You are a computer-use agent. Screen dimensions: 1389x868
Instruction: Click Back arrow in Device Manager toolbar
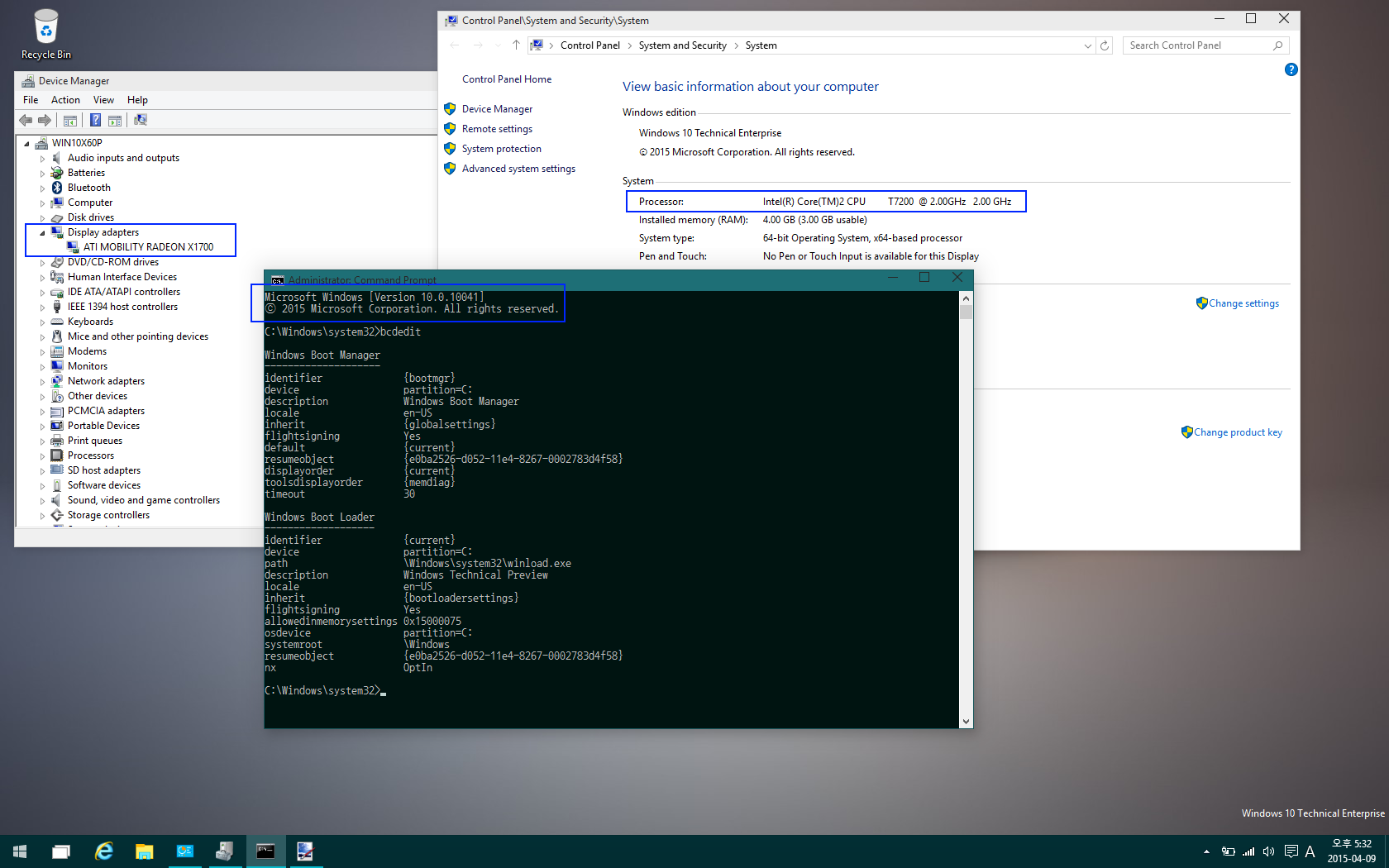[x=26, y=121]
